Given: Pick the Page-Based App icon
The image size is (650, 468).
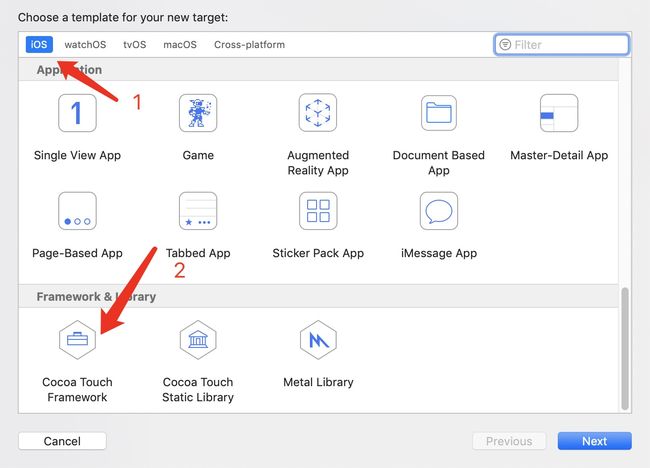Looking at the screenshot, I should (x=77, y=211).
